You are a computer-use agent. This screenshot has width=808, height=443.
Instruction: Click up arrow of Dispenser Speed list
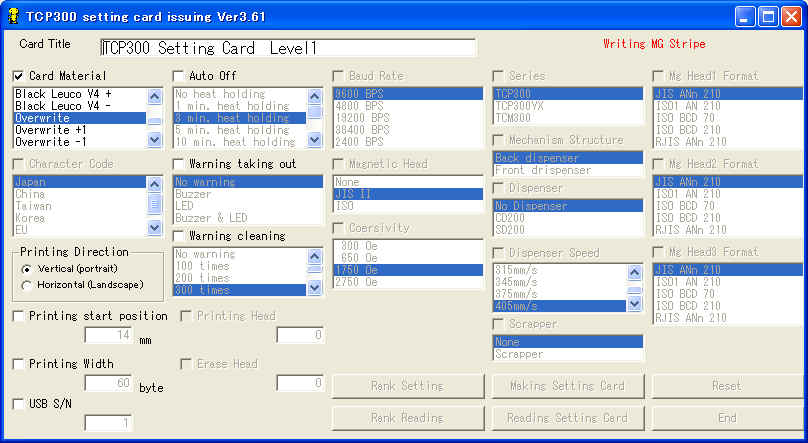634,272
